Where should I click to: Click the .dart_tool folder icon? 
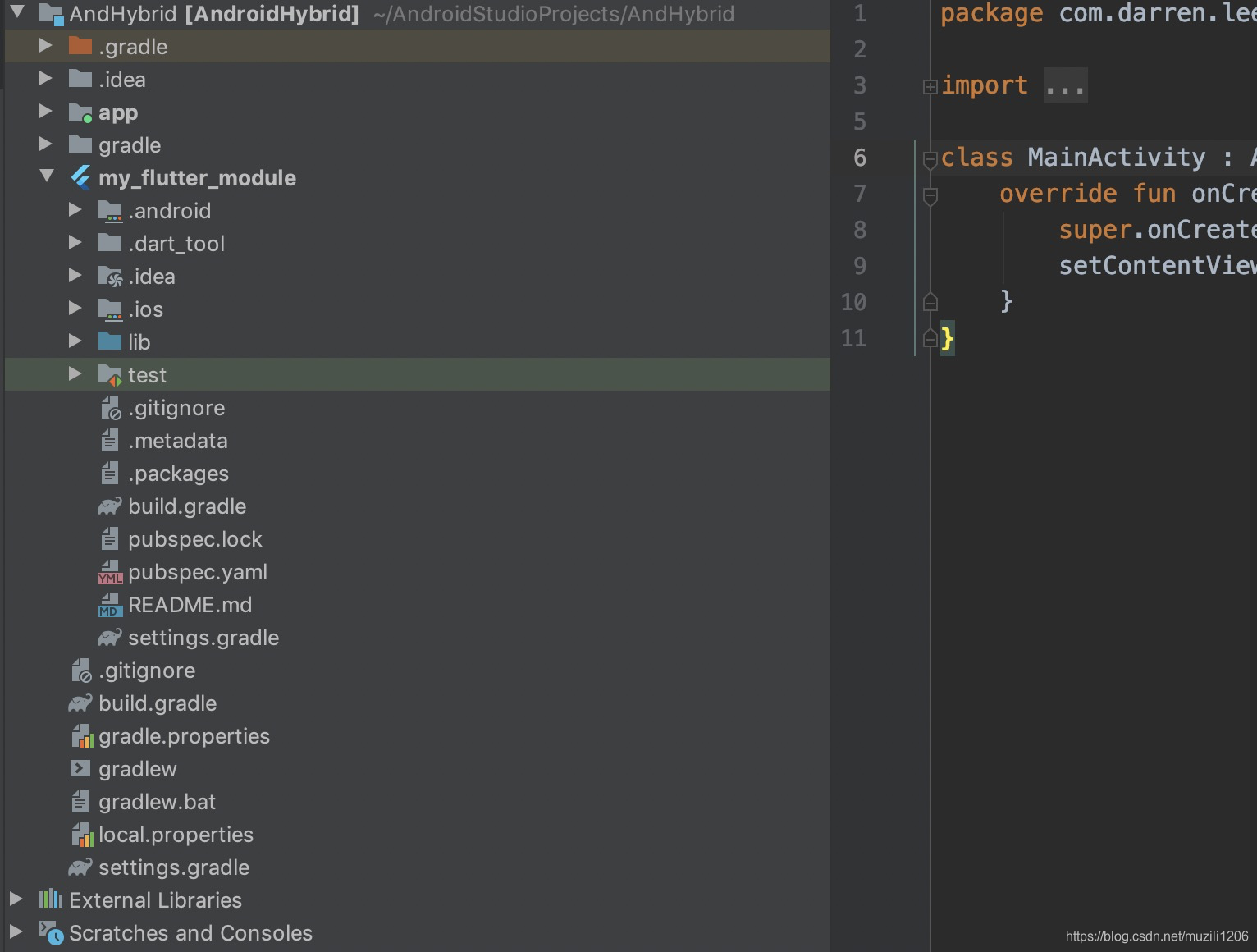pyautogui.click(x=110, y=242)
